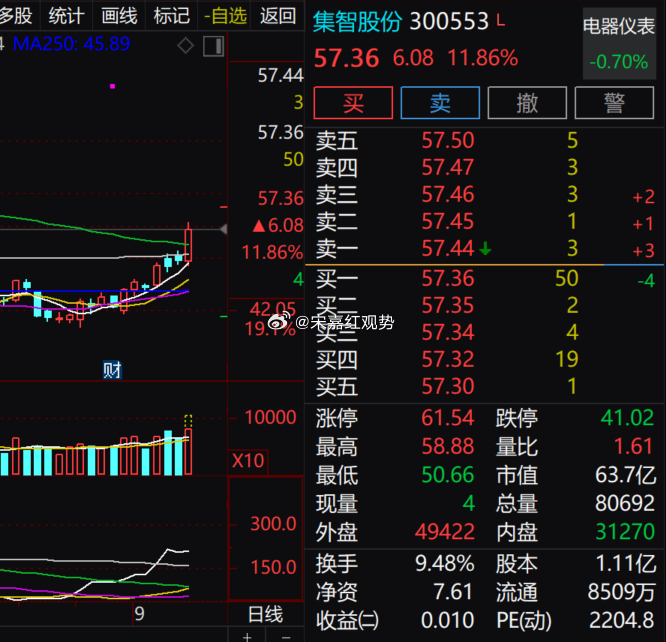Screen dimensions: 666x642
Task: Click the 外盘 value 49422
Action: point(445,532)
